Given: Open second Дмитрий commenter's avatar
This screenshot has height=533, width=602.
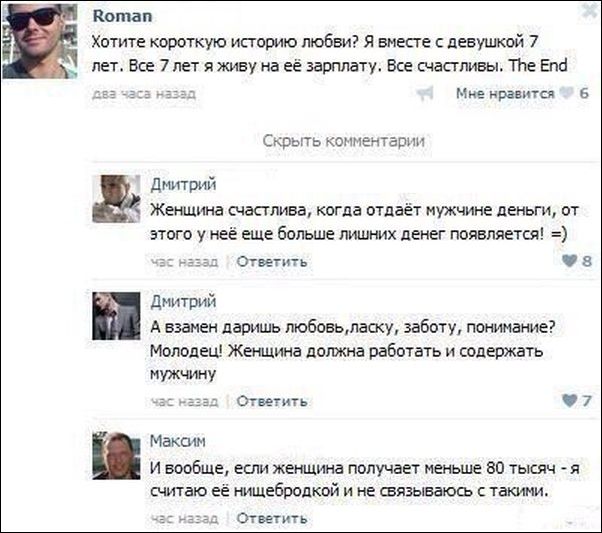Looking at the screenshot, I should (116, 316).
